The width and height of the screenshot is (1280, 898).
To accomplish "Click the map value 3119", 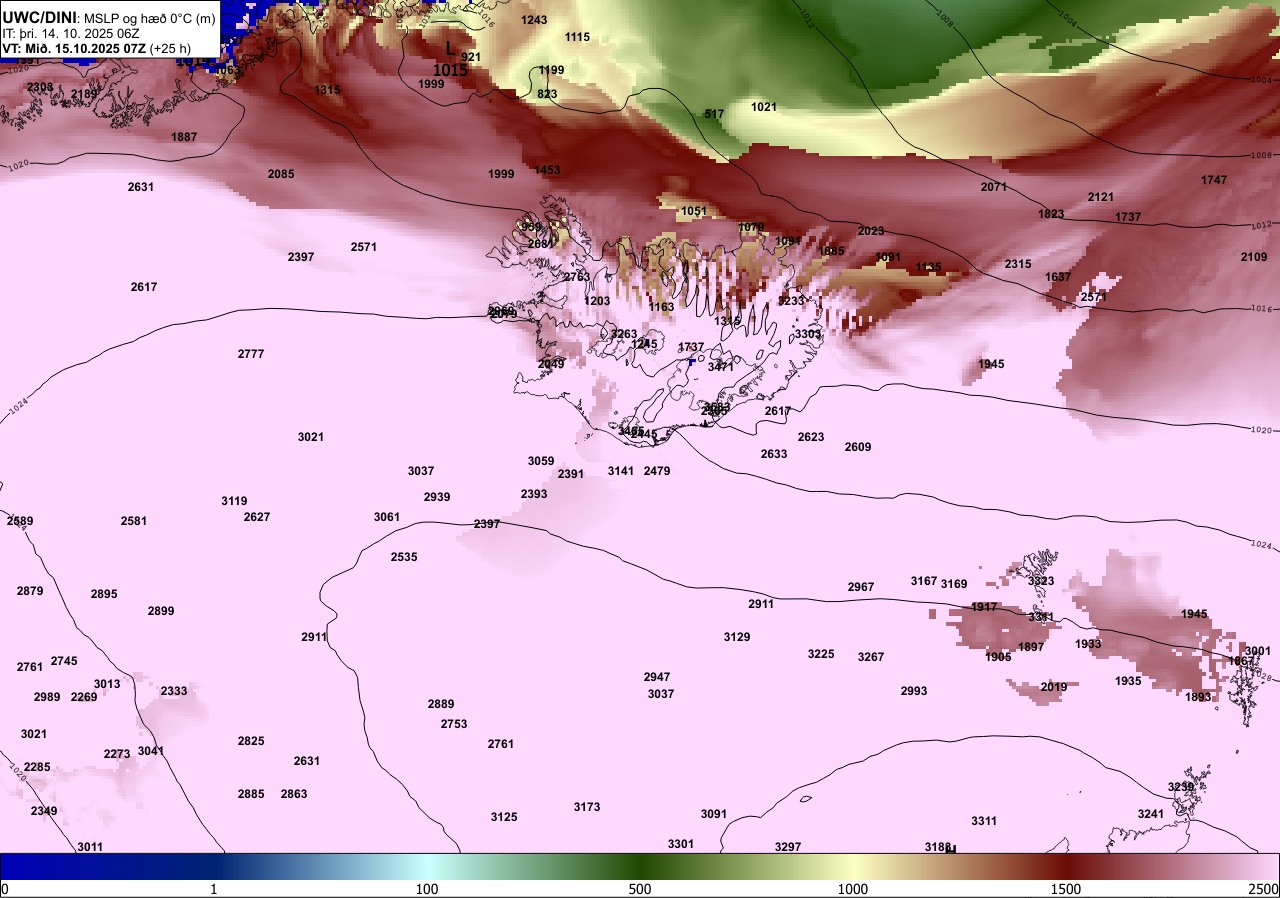I will click(234, 501).
